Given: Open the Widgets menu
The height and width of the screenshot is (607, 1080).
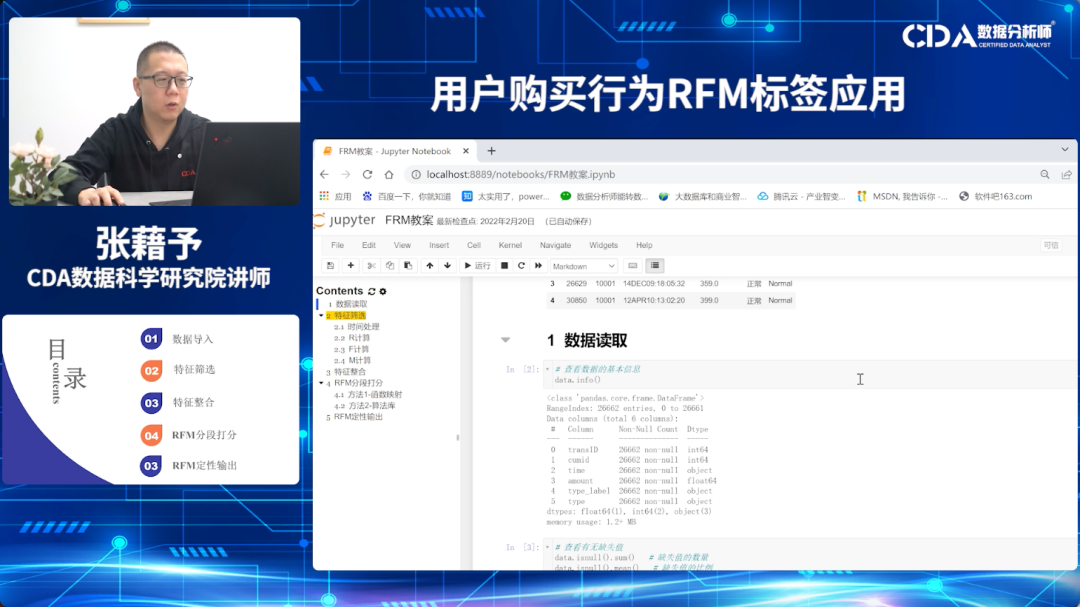Looking at the screenshot, I should click(603, 245).
